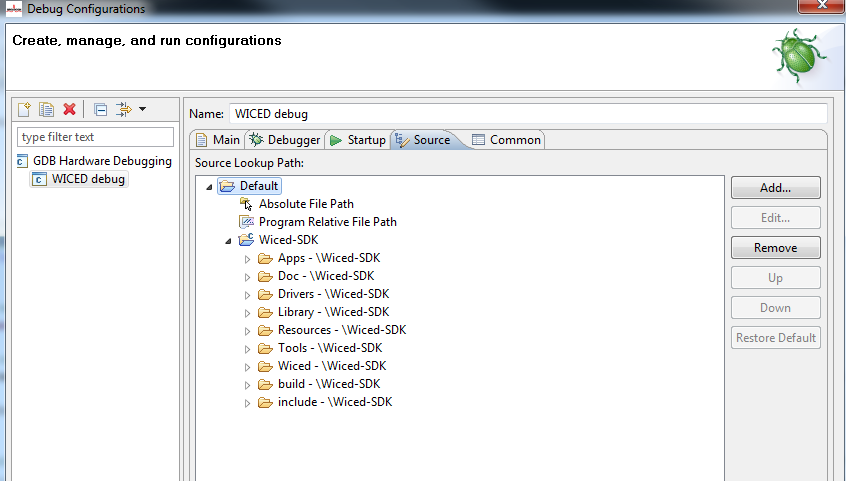Switch to the Main tab

coord(218,140)
